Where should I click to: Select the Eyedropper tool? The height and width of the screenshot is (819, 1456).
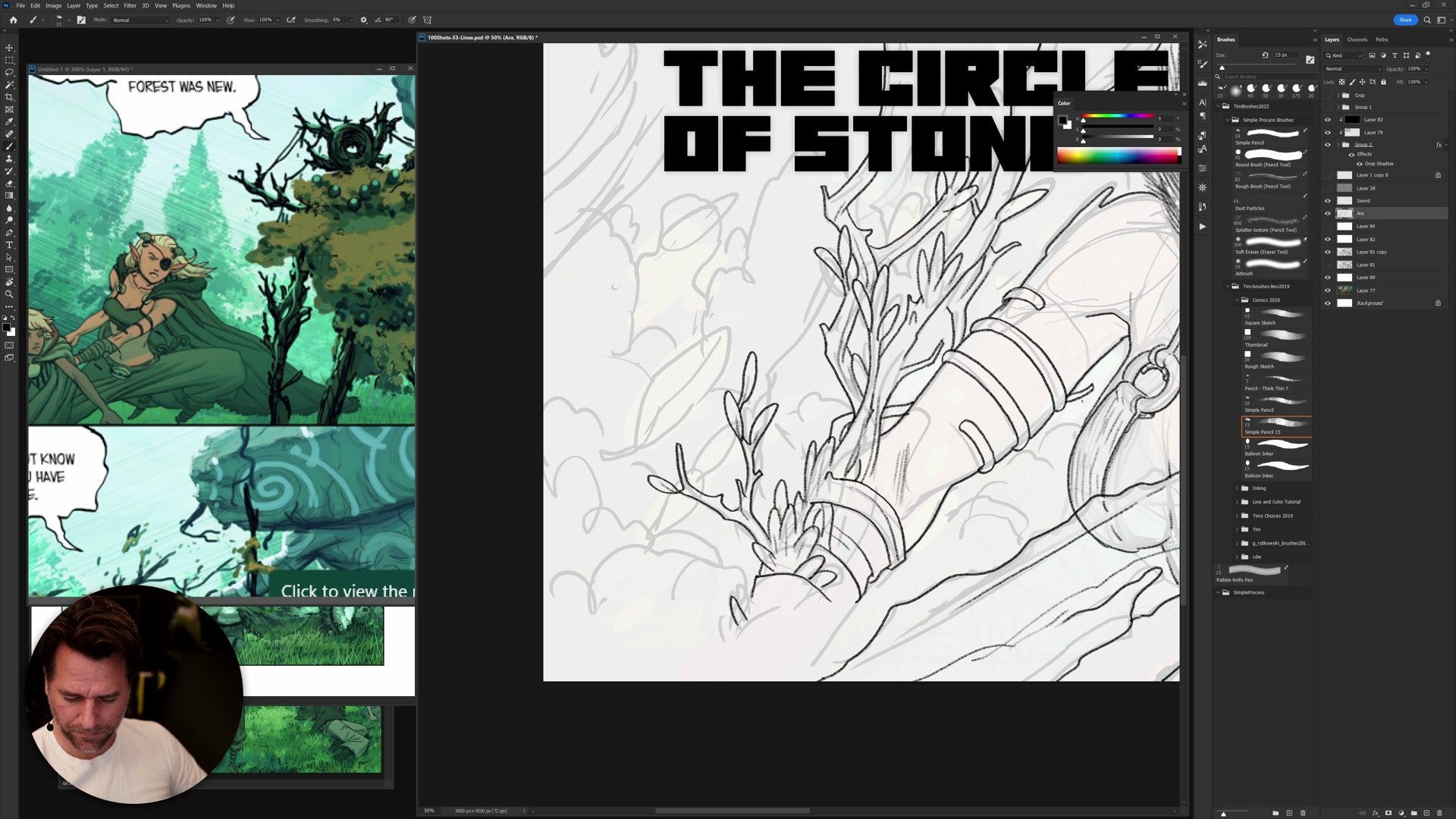(x=9, y=121)
